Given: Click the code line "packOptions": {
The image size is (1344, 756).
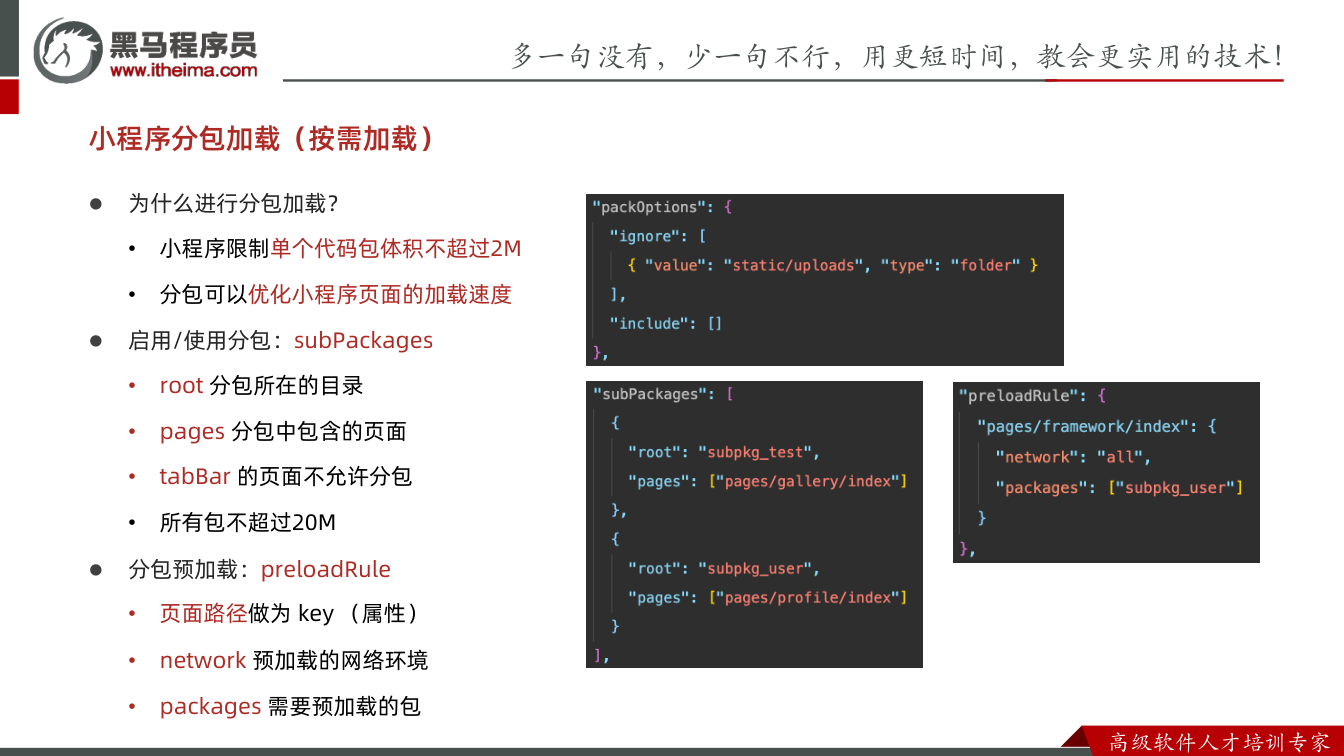Looking at the screenshot, I should (x=663, y=207).
